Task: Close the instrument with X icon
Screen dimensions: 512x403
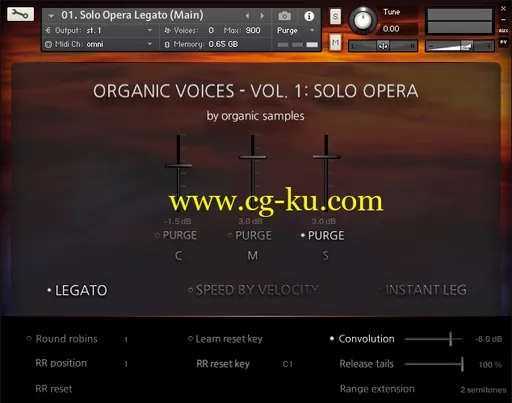Action: [x=503, y=9]
